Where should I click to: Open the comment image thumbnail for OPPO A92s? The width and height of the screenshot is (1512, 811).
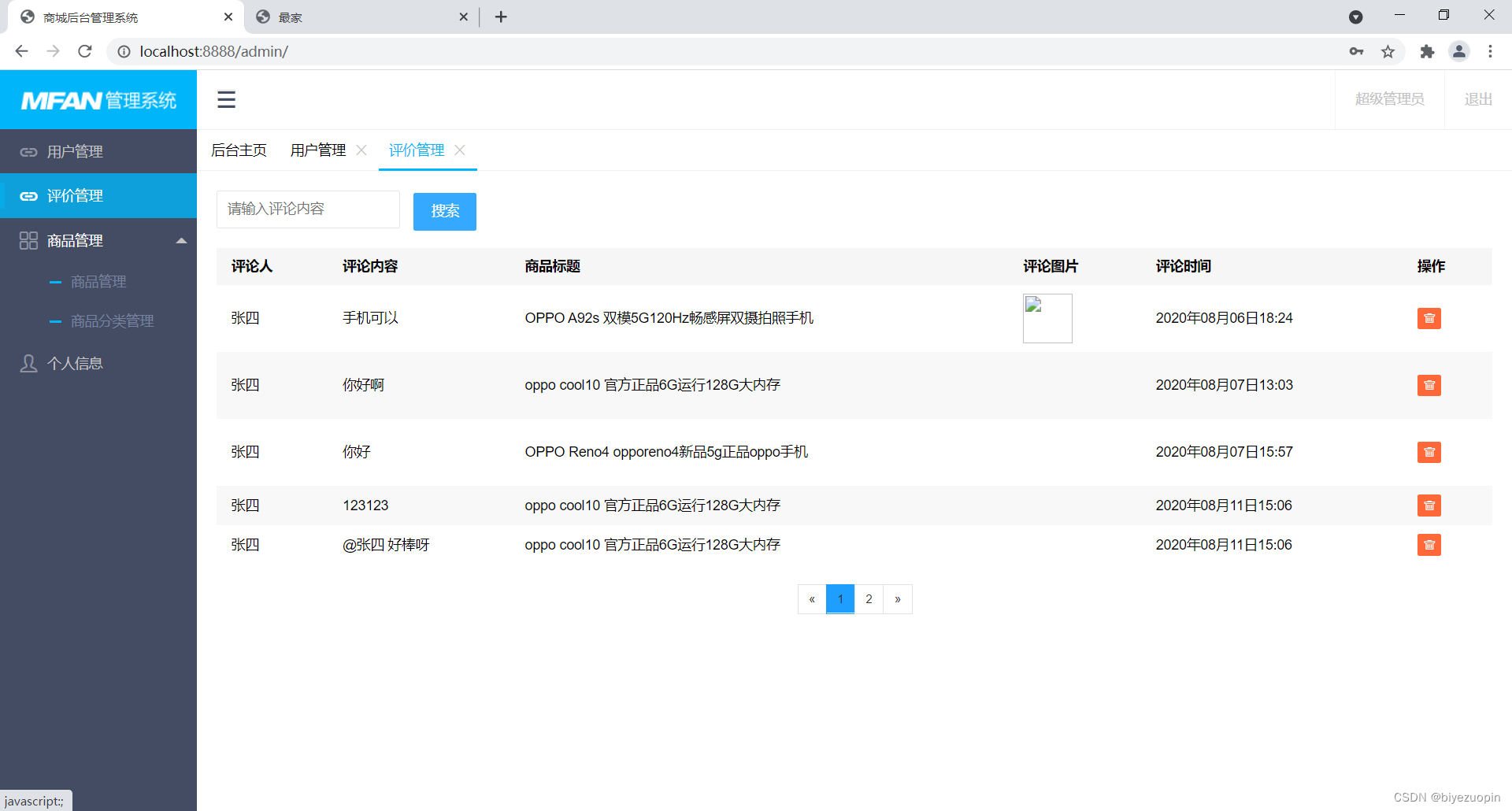click(x=1047, y=318)
